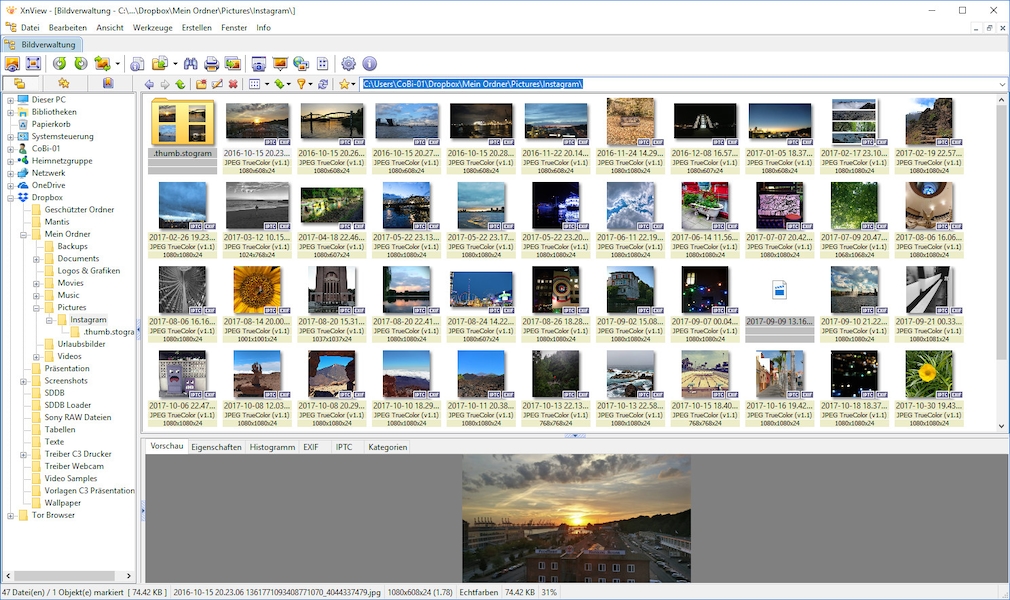Open the Erstellen menu
The width and height of the screenshot is (1010, 600).
point(196,28)
